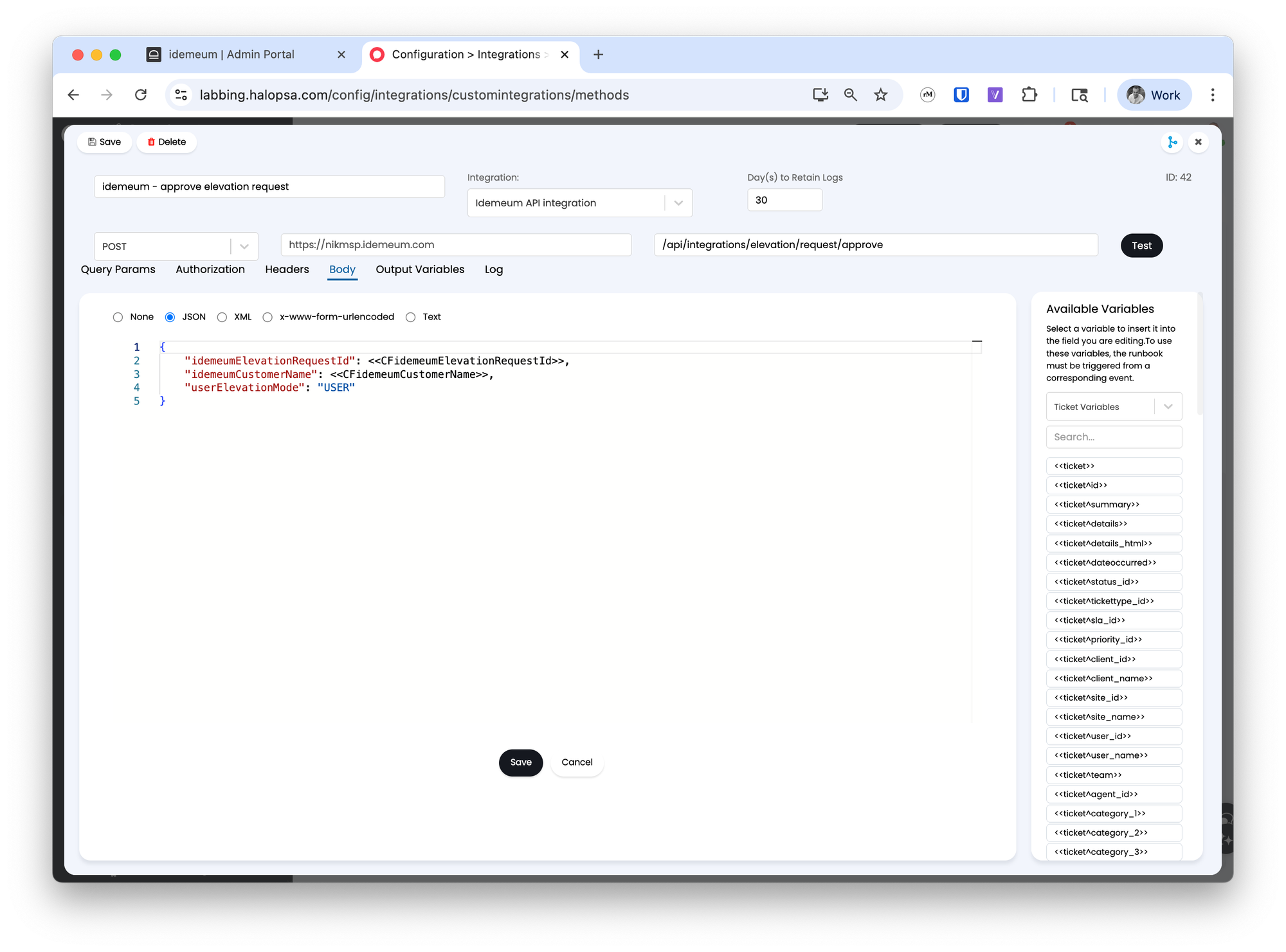This screenshot has height=952, width=1286.
Task: Click the userElevationMode line in editor
Action: (269, 388)
